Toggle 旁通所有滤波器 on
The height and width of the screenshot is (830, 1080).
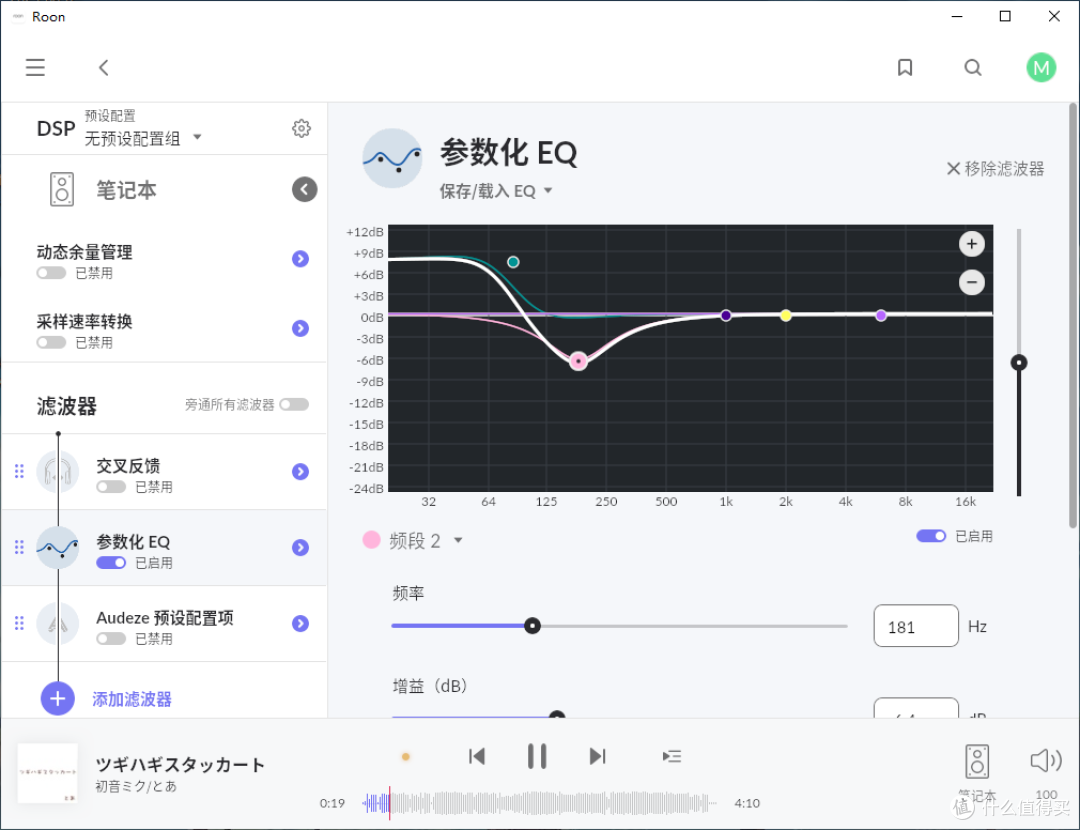point(293,404)
